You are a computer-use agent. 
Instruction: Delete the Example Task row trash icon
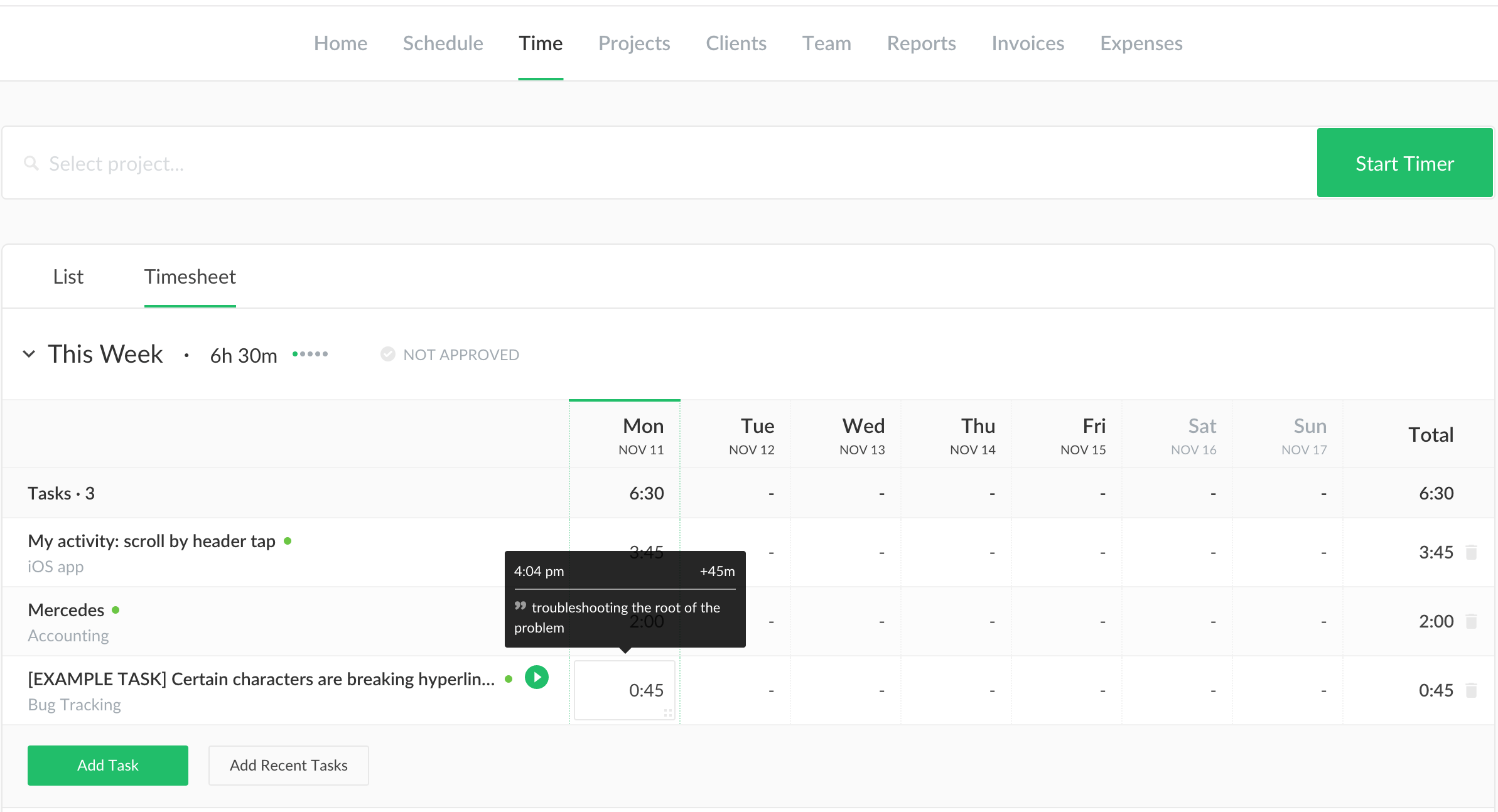pyautogui.click(x=1471, y=690)
